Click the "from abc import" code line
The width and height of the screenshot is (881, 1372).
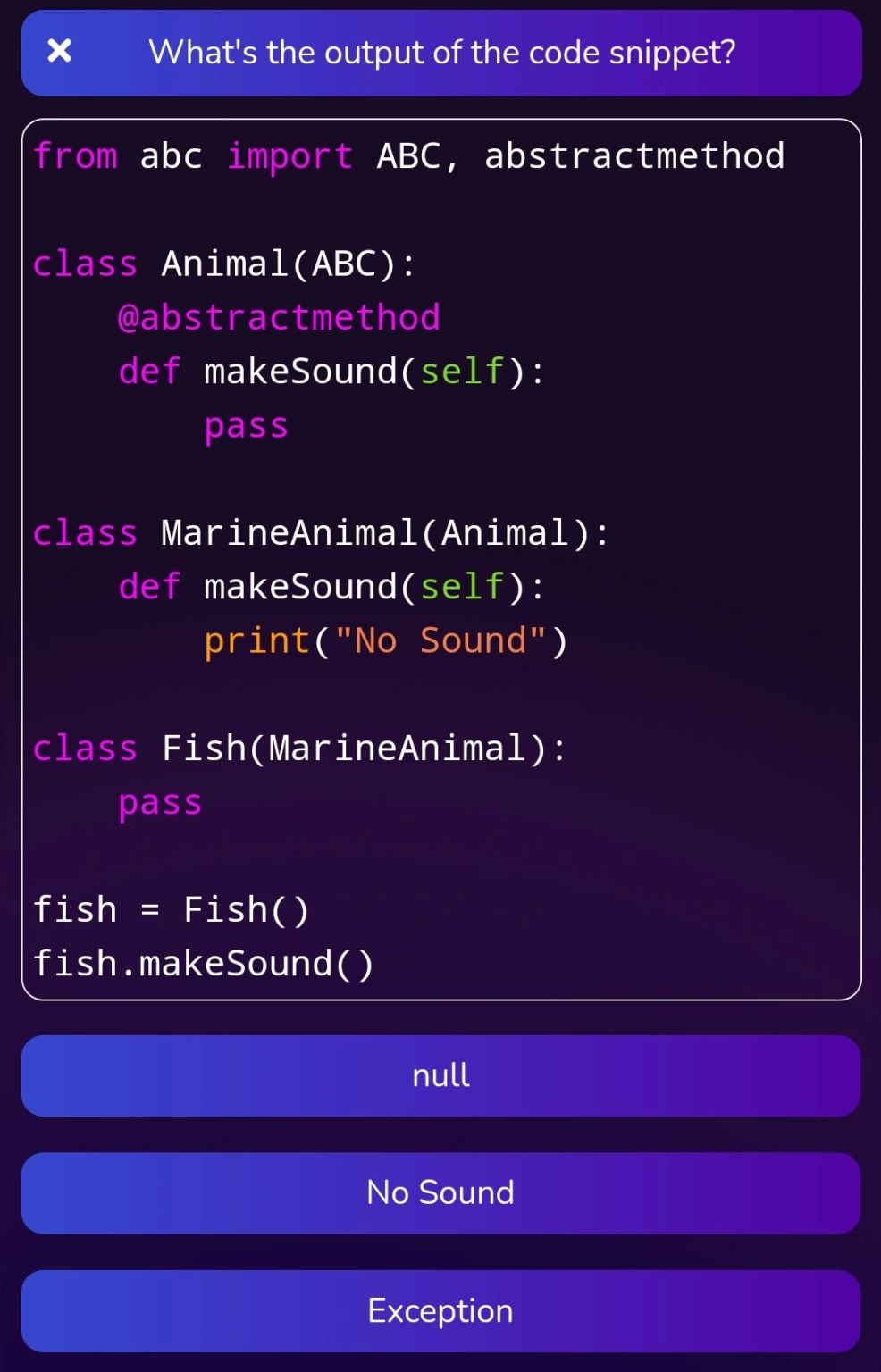408,156
